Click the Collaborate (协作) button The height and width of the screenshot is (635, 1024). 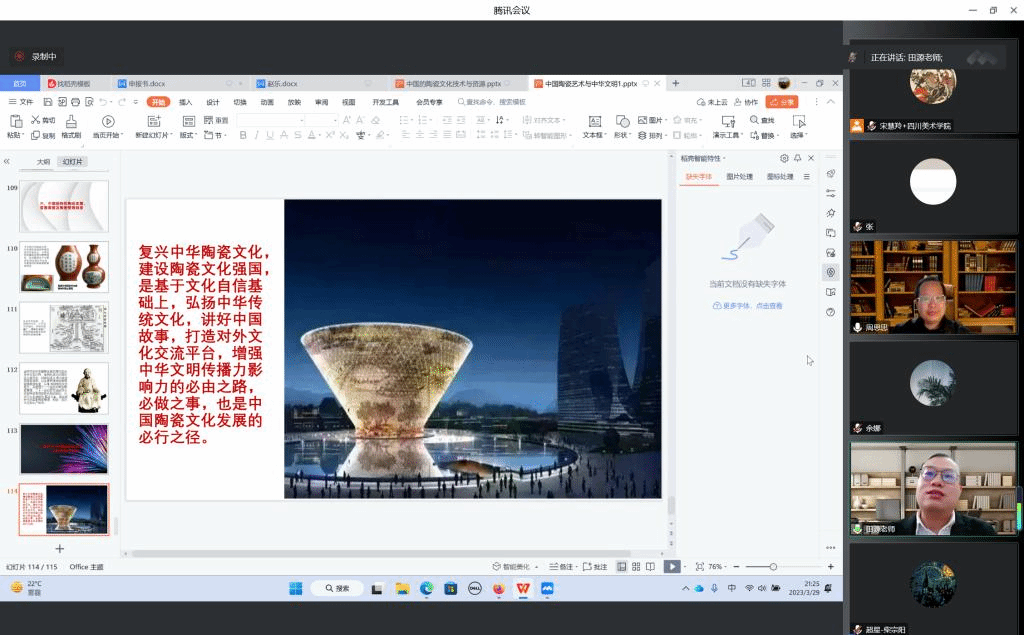[746, 102]
